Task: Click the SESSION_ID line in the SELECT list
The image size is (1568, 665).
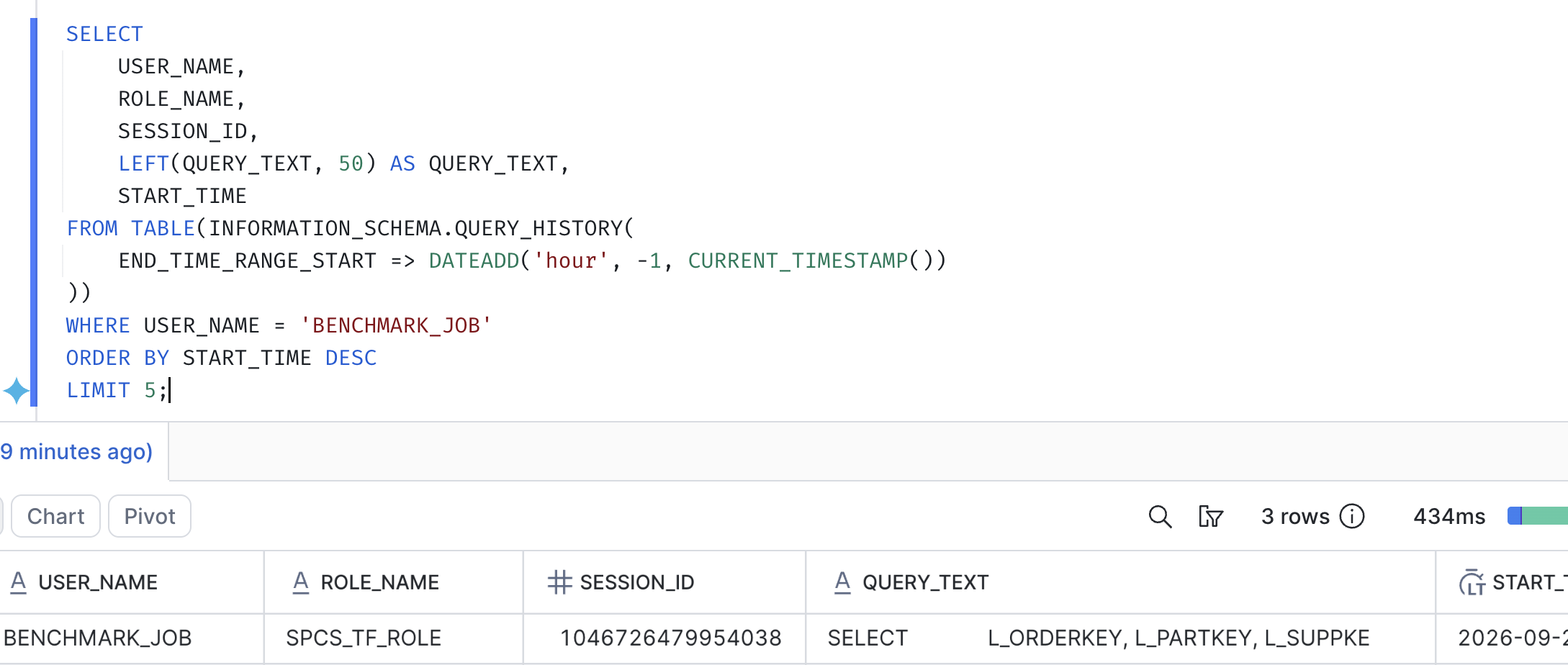Action: (x=188, y=131)
